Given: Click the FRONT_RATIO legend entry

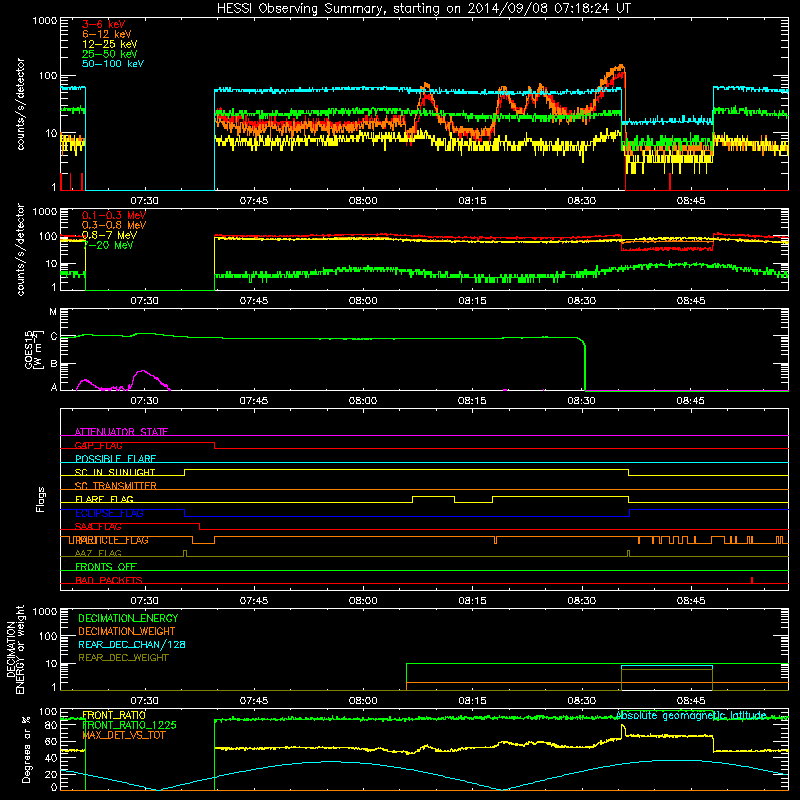Looking at the screenshot, I should [114, 715].
